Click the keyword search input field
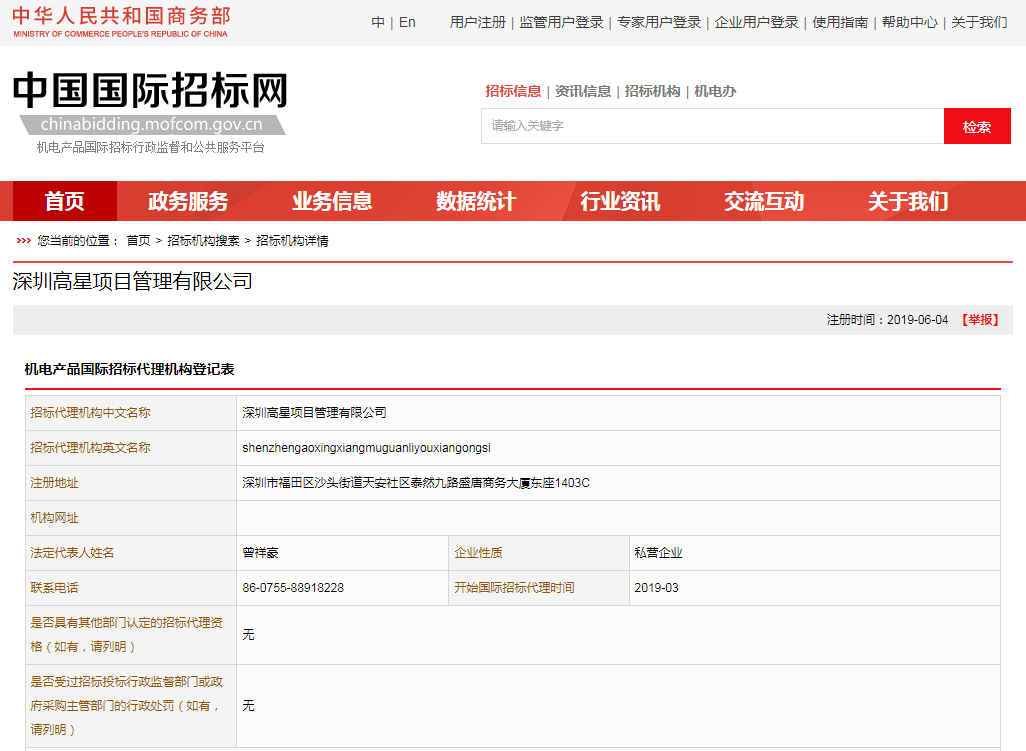Screen dimensions: 1026x751 [712, 126]
